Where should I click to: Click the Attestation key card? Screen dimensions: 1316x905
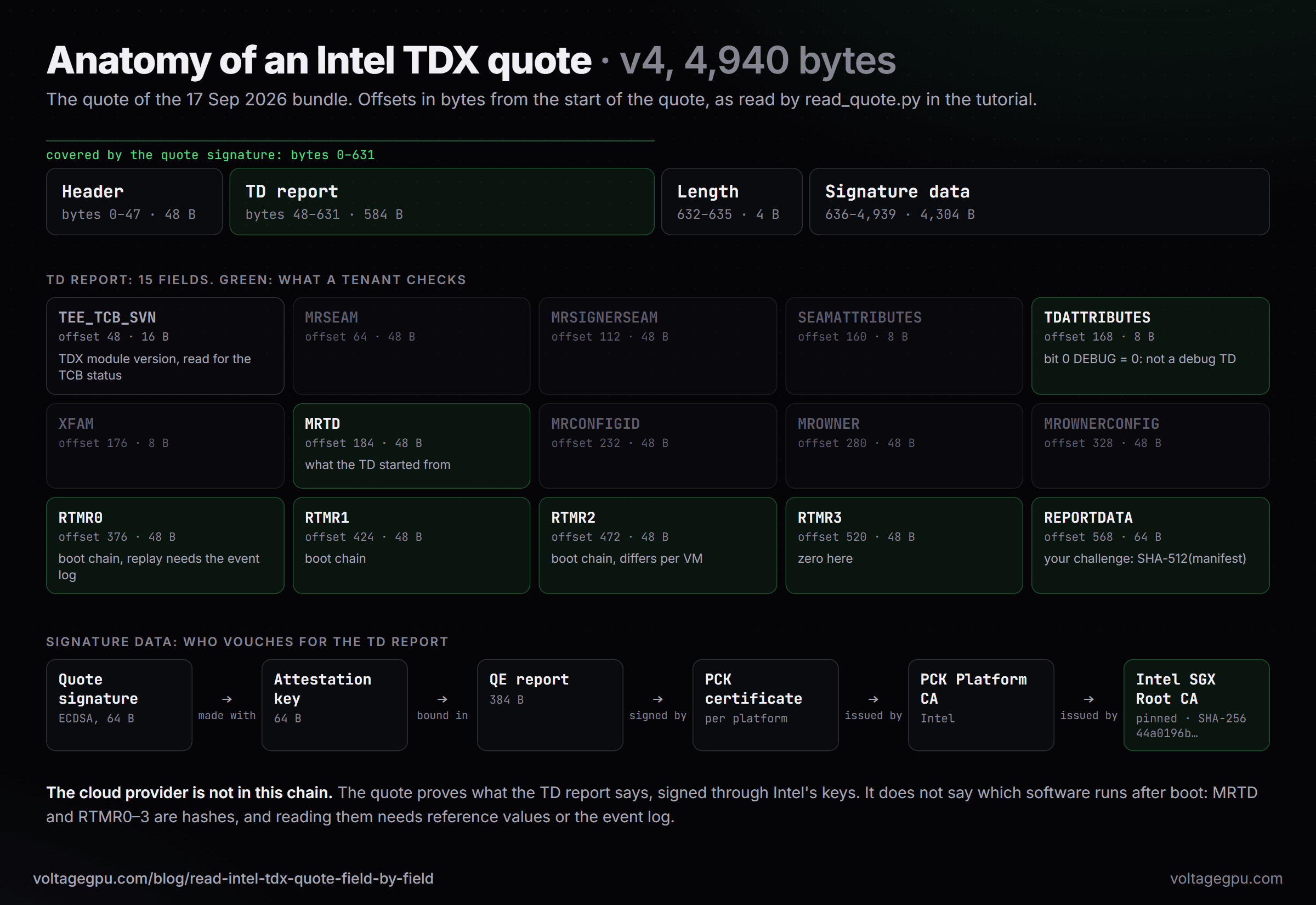[334, 705]
